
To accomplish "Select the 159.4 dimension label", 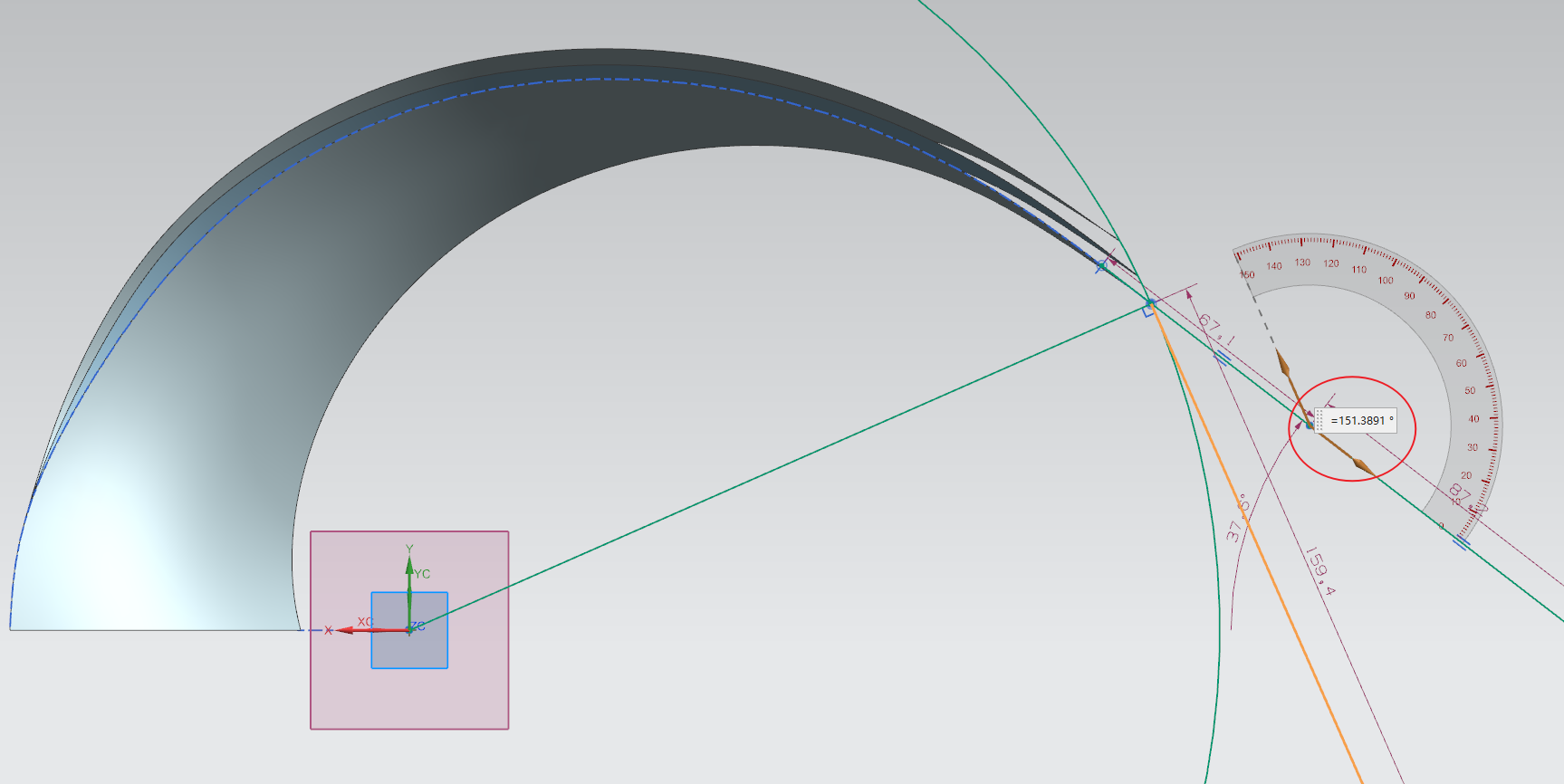I will point(1319,571).
